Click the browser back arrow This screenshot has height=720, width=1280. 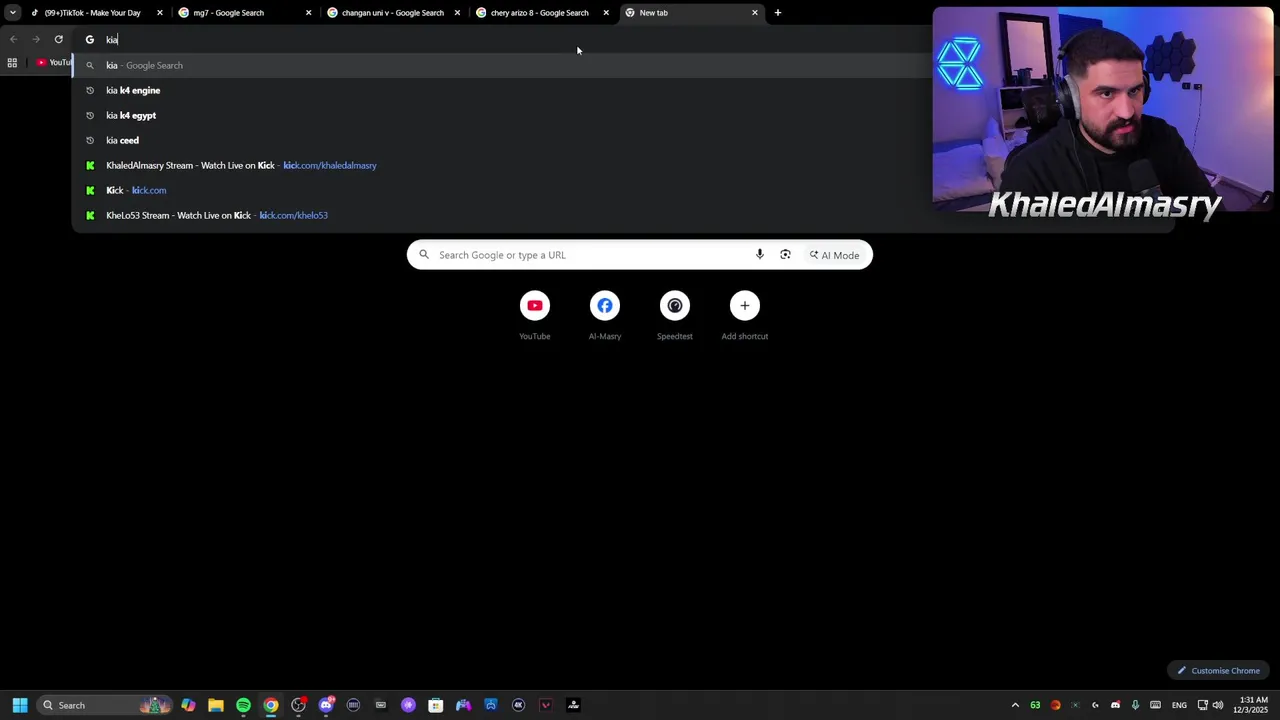(x=13, y=40)
